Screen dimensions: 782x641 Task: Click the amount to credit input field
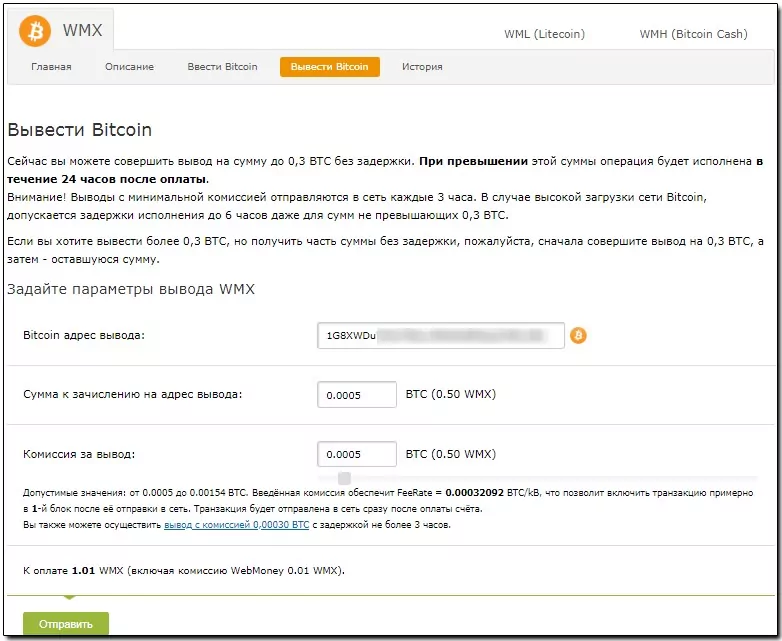(x=357, y=395)
